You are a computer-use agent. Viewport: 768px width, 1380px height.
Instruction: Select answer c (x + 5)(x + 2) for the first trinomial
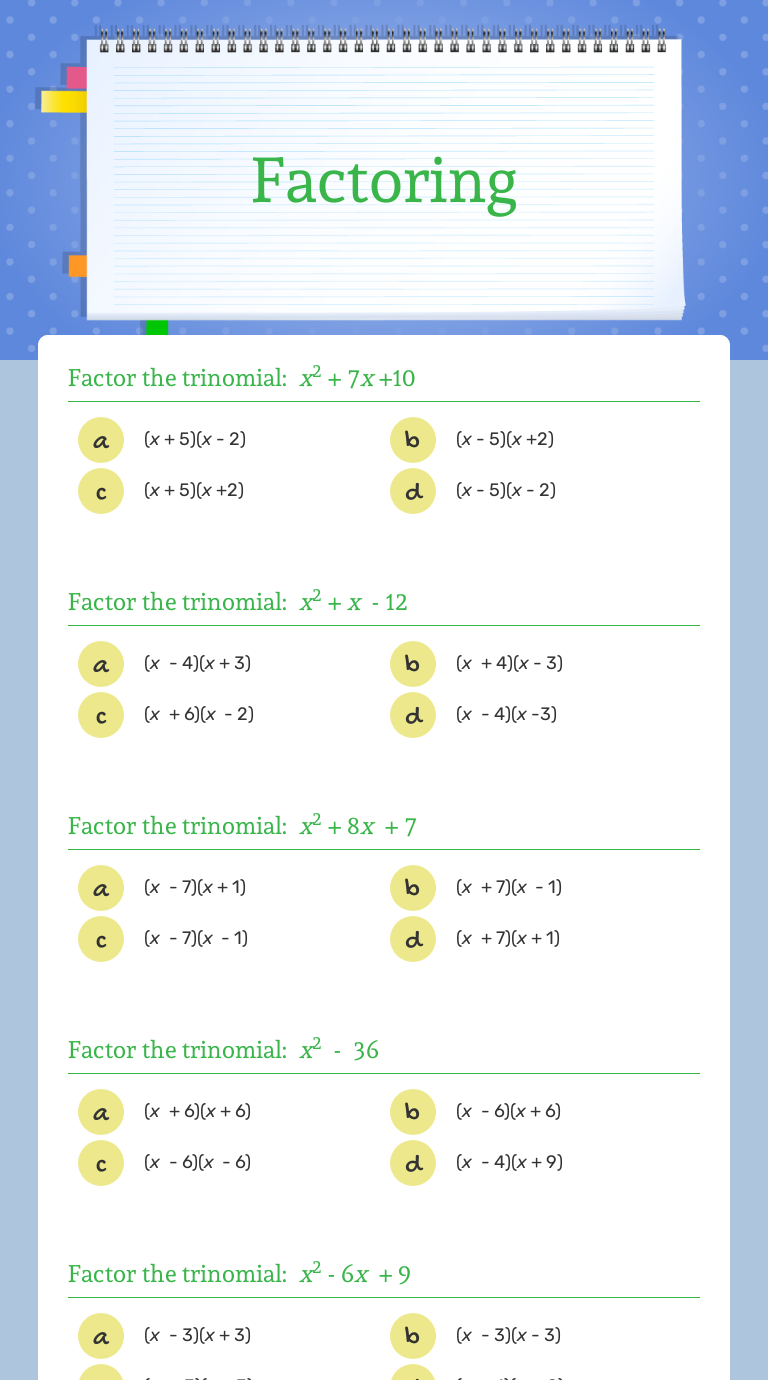click(101, 491)
